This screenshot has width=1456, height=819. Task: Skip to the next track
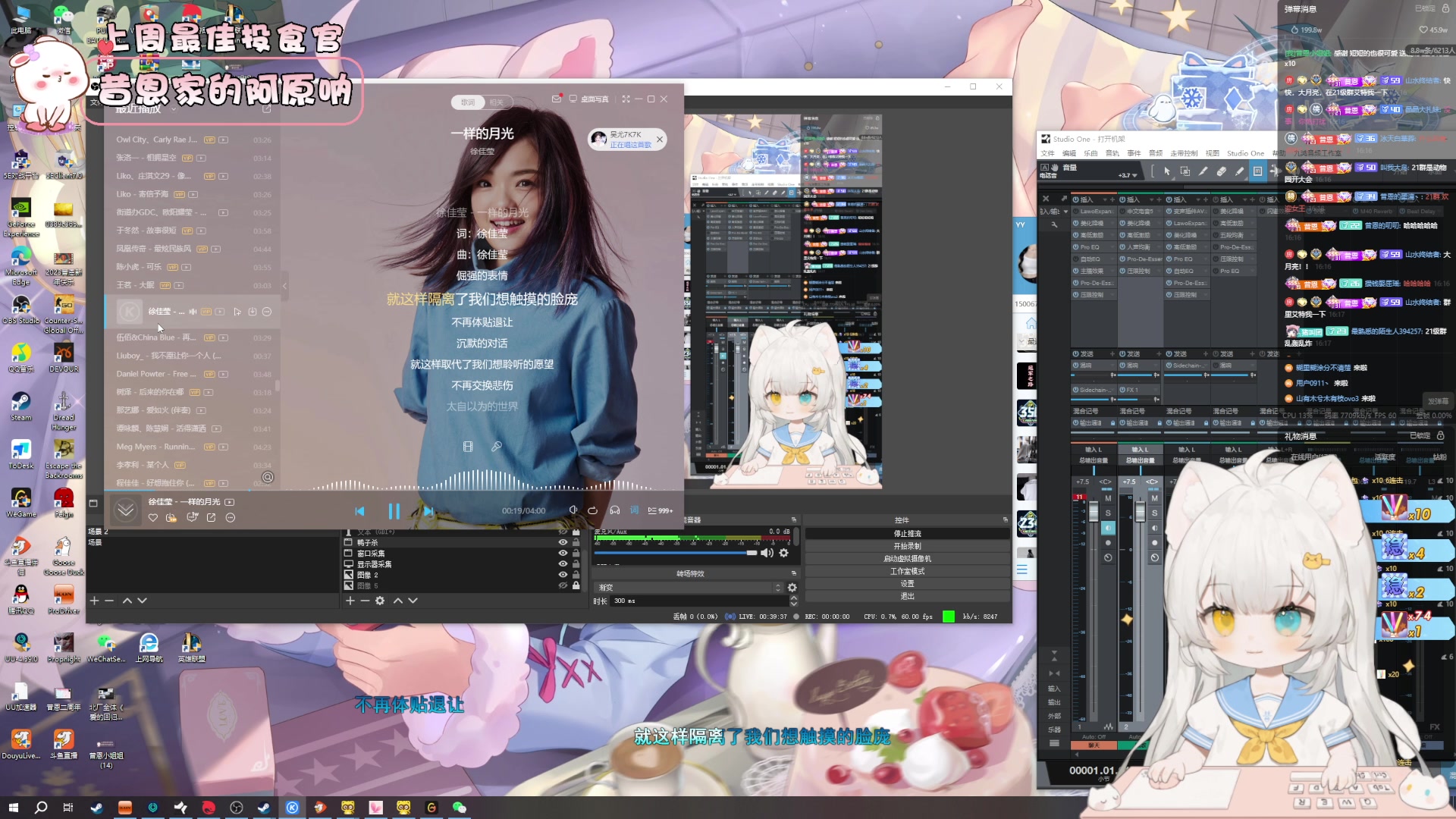pyautogui.click(x=428, y=511)
